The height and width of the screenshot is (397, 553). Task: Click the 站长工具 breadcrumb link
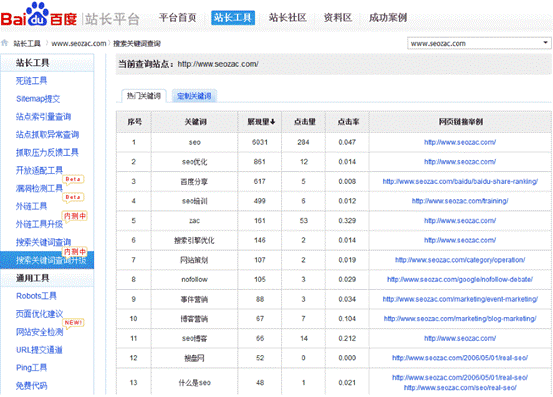(x=27, y=43)
